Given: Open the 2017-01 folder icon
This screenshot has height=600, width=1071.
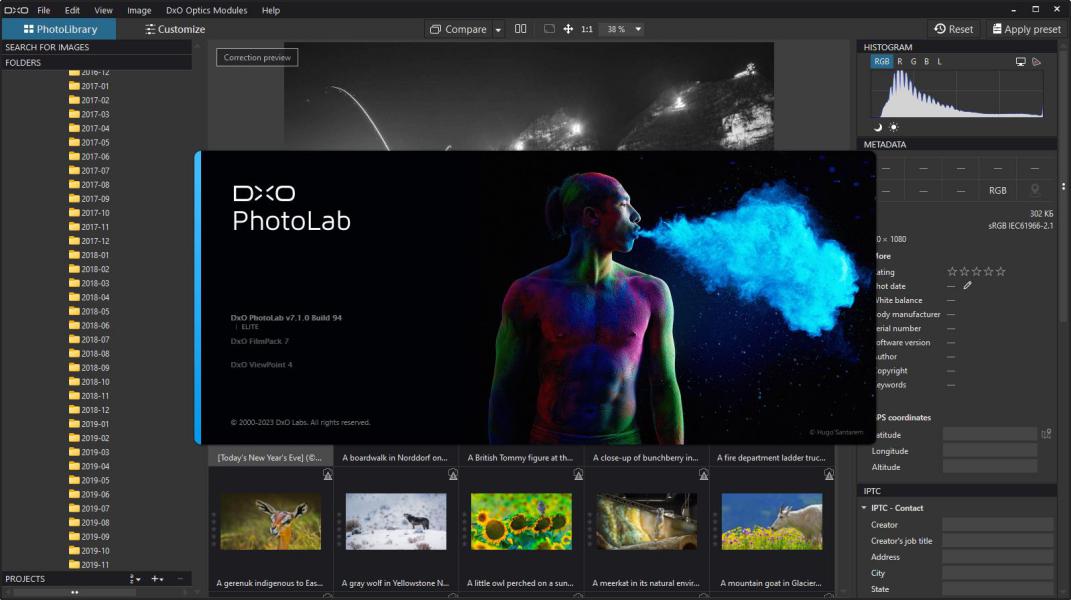Looking at the screenshot, I should click(x=74, y=86).
